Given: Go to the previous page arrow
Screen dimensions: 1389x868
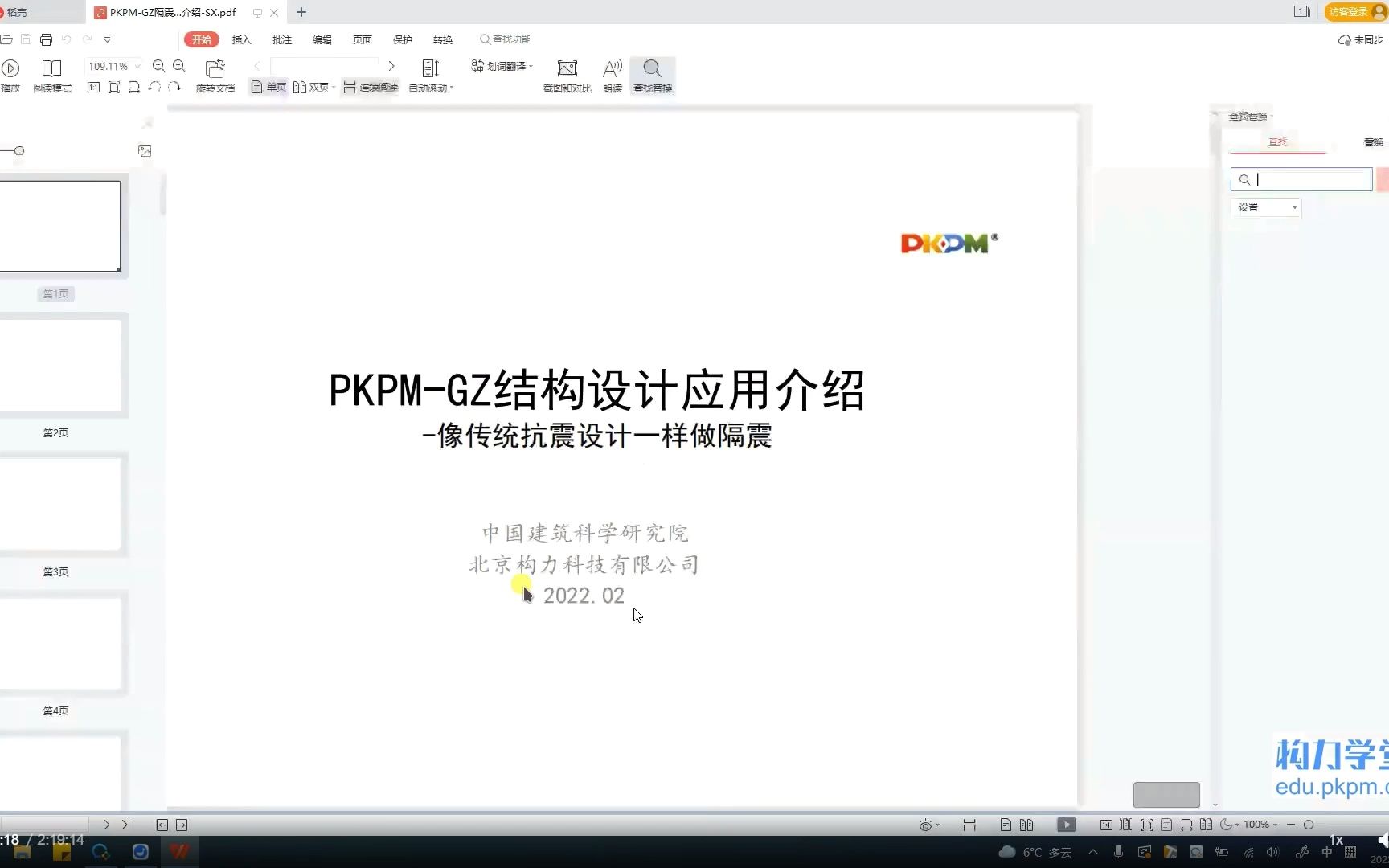Looking at the screenshot, I should pyautogui.click(x=257, y=66).
